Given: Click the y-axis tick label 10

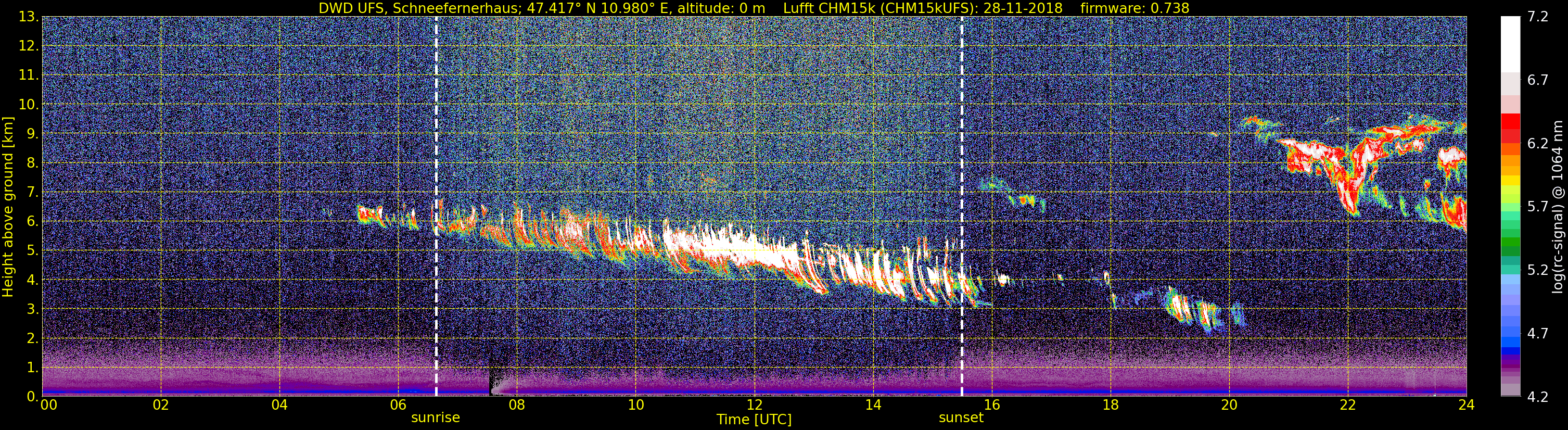Looking at the screenshot, I should pos(29,105).
